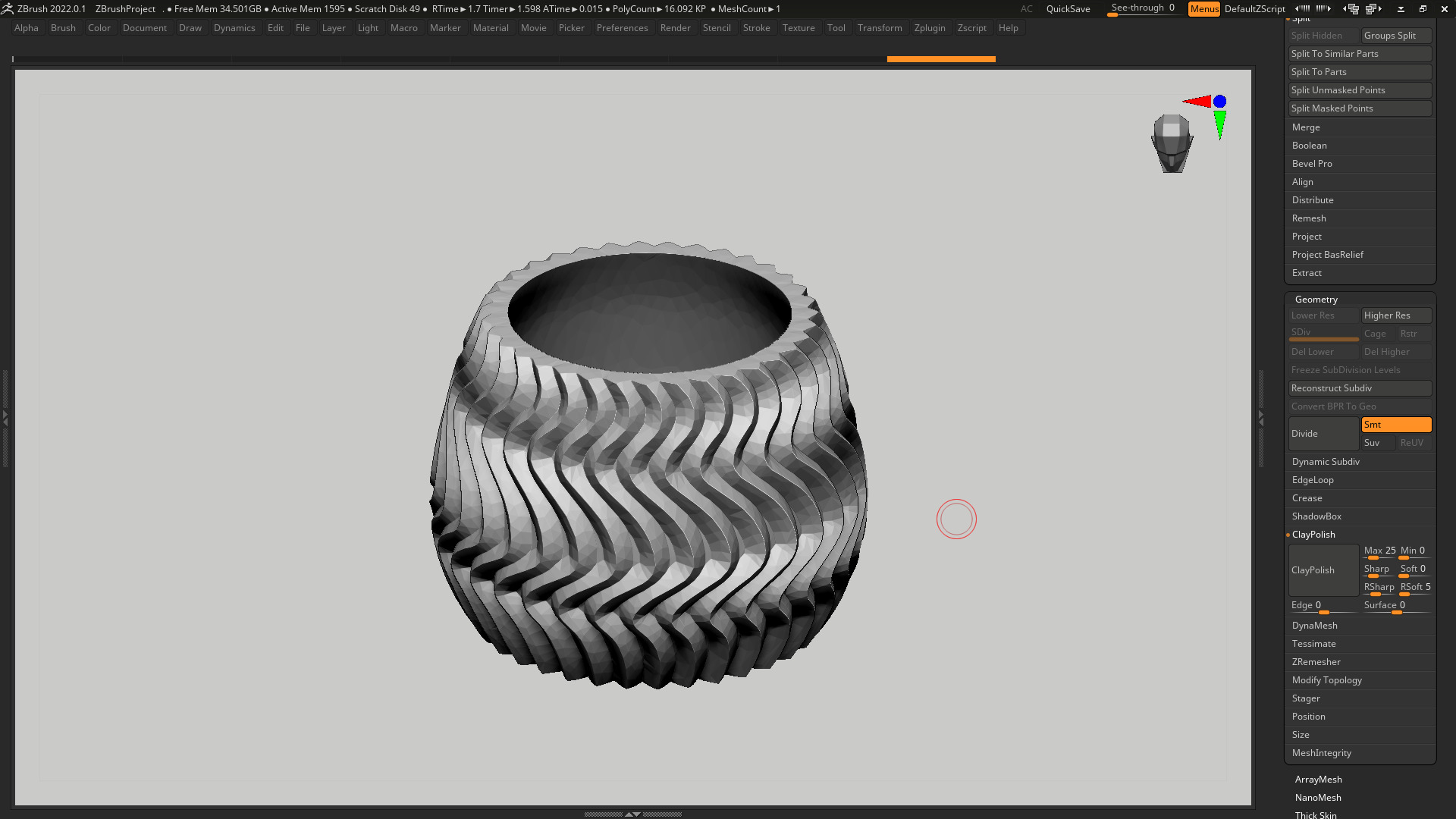Click Split To Similar Parts
The image size is (1456, 819).
1360,54
